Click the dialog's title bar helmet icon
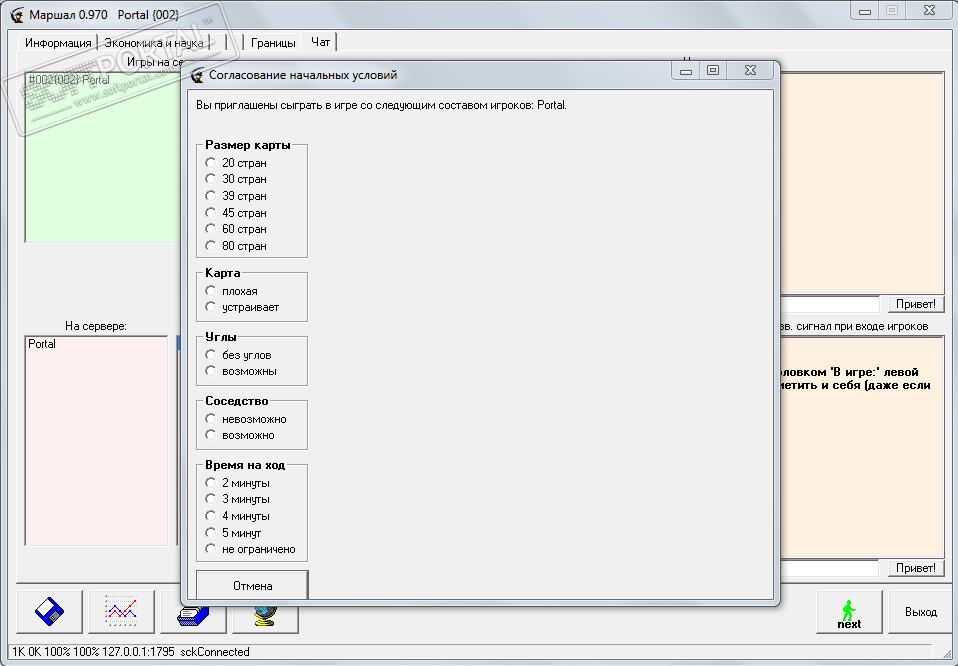Screen dimensions: 958x666 click(197, 75)
